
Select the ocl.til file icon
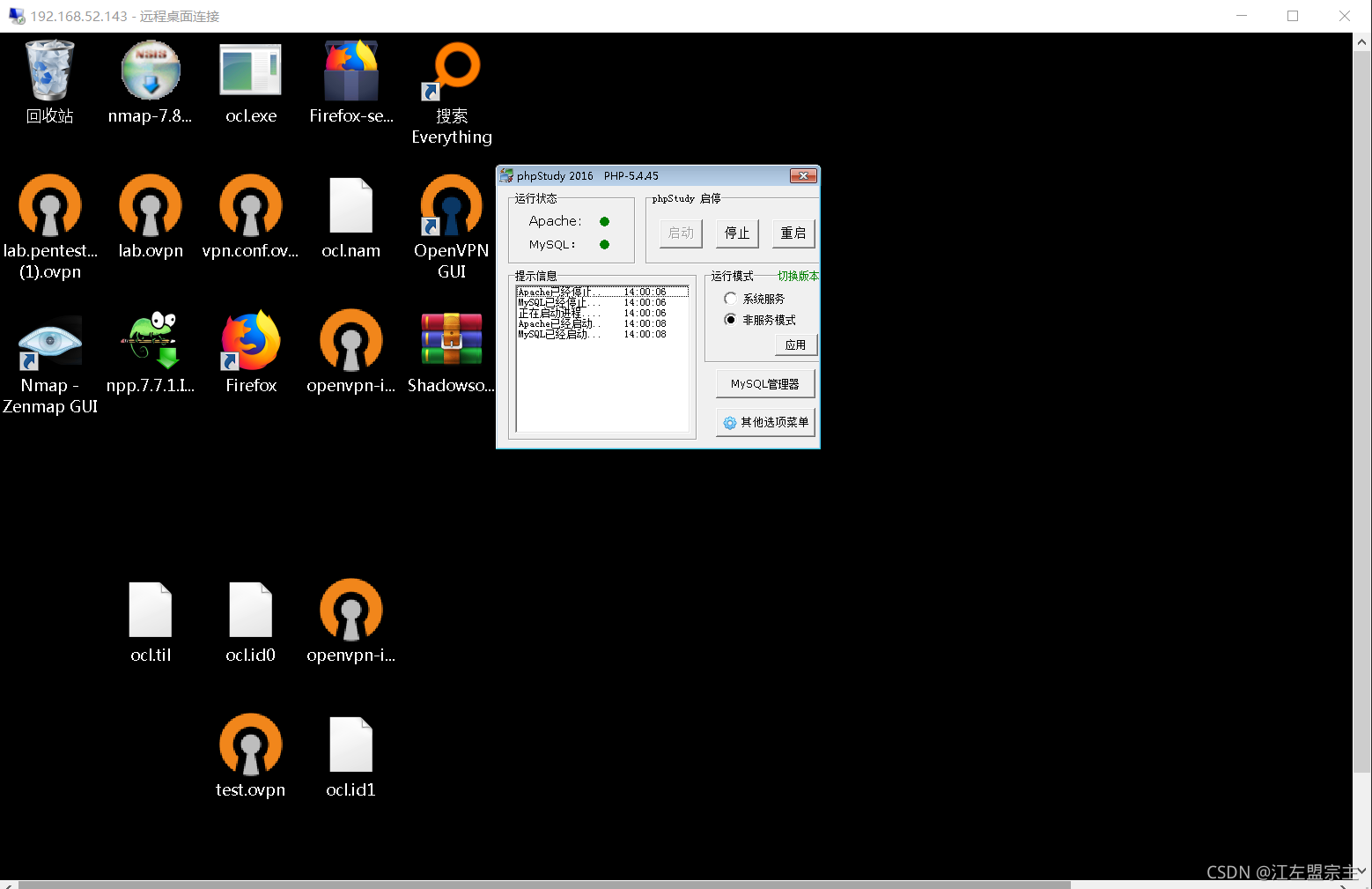coord(151,621)
